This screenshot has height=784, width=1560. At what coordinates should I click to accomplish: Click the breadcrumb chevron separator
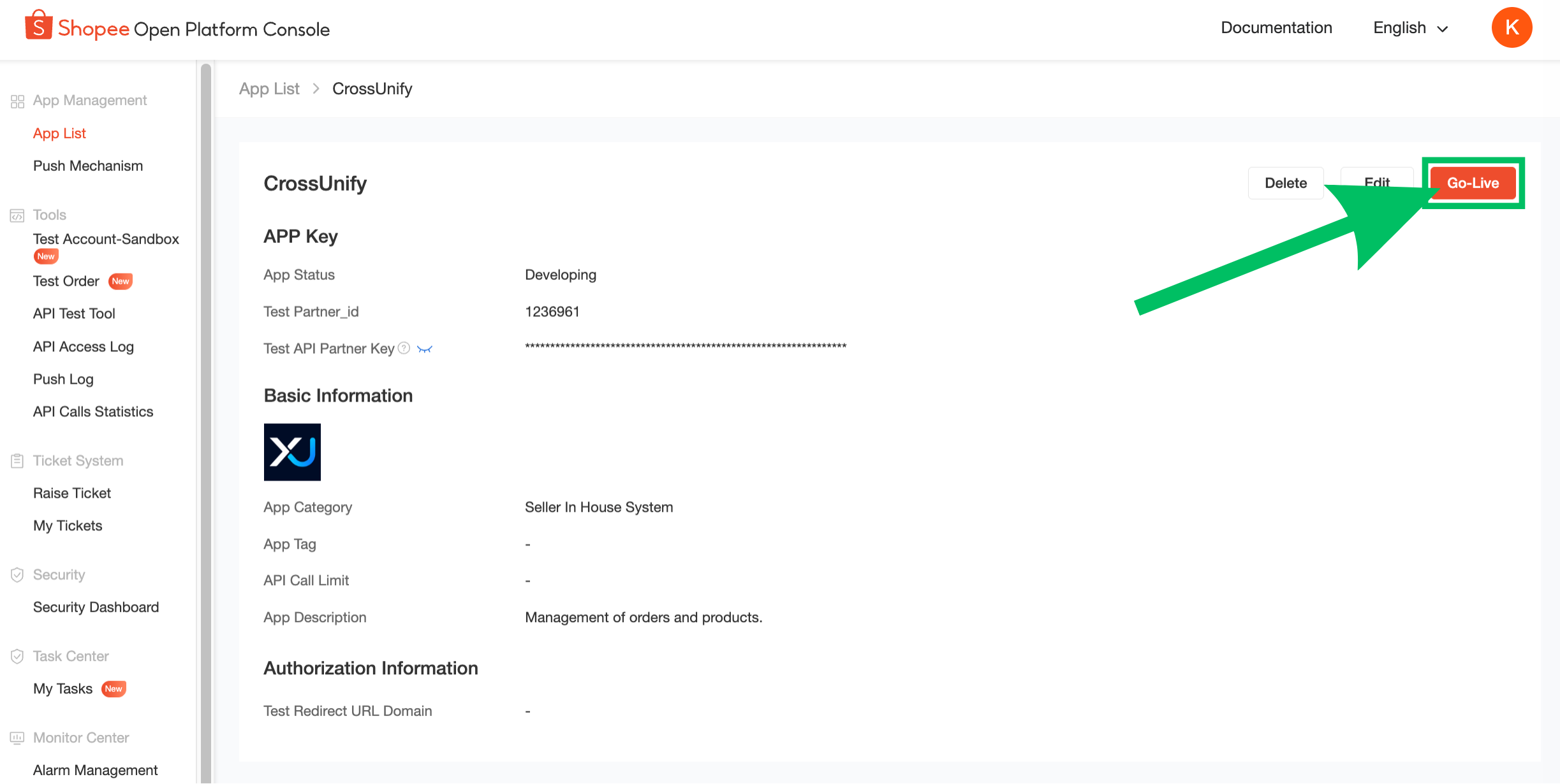click(316, 89)
